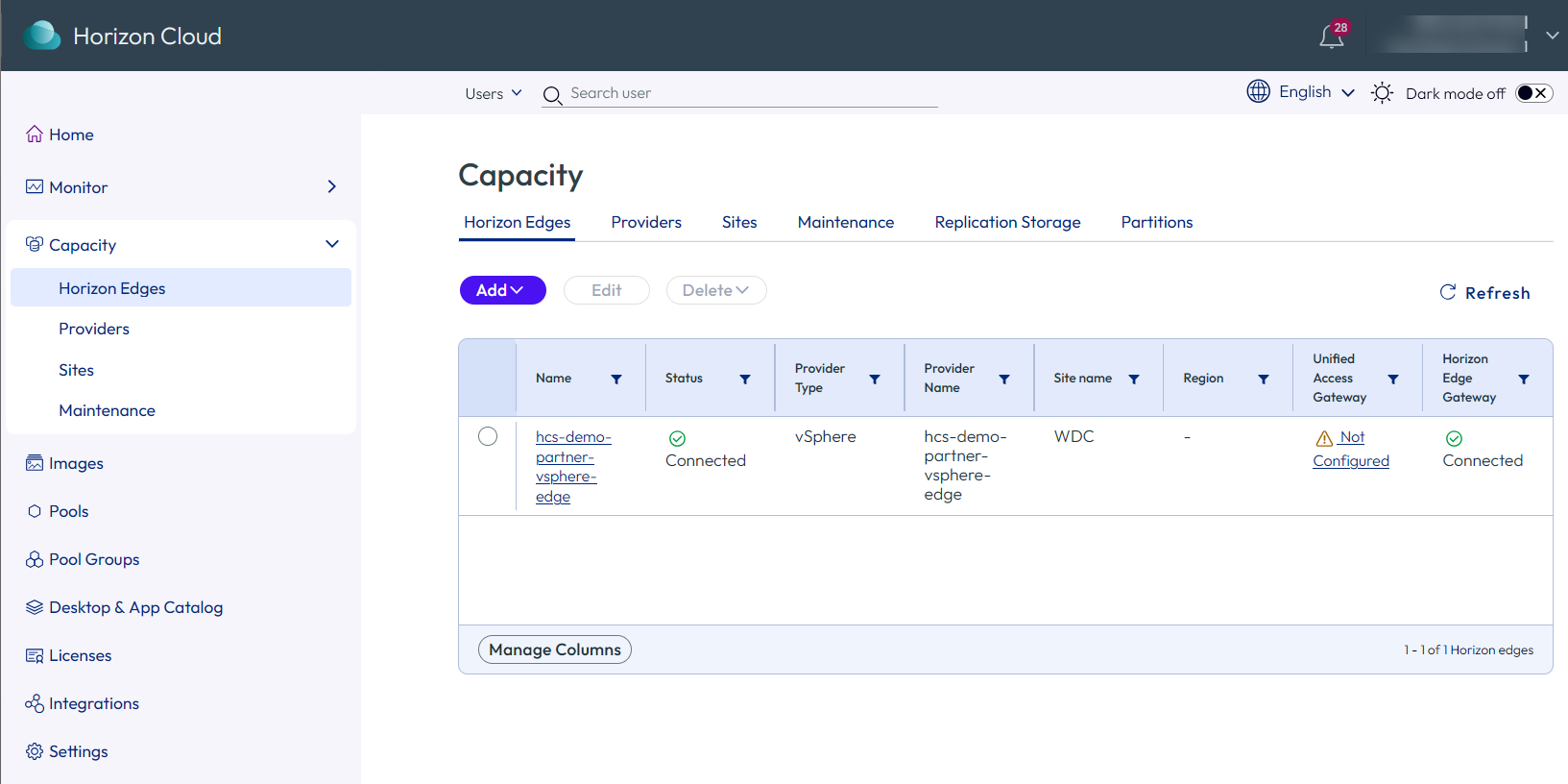Click the warning icon beside Not Configured

coord(1324,438)
